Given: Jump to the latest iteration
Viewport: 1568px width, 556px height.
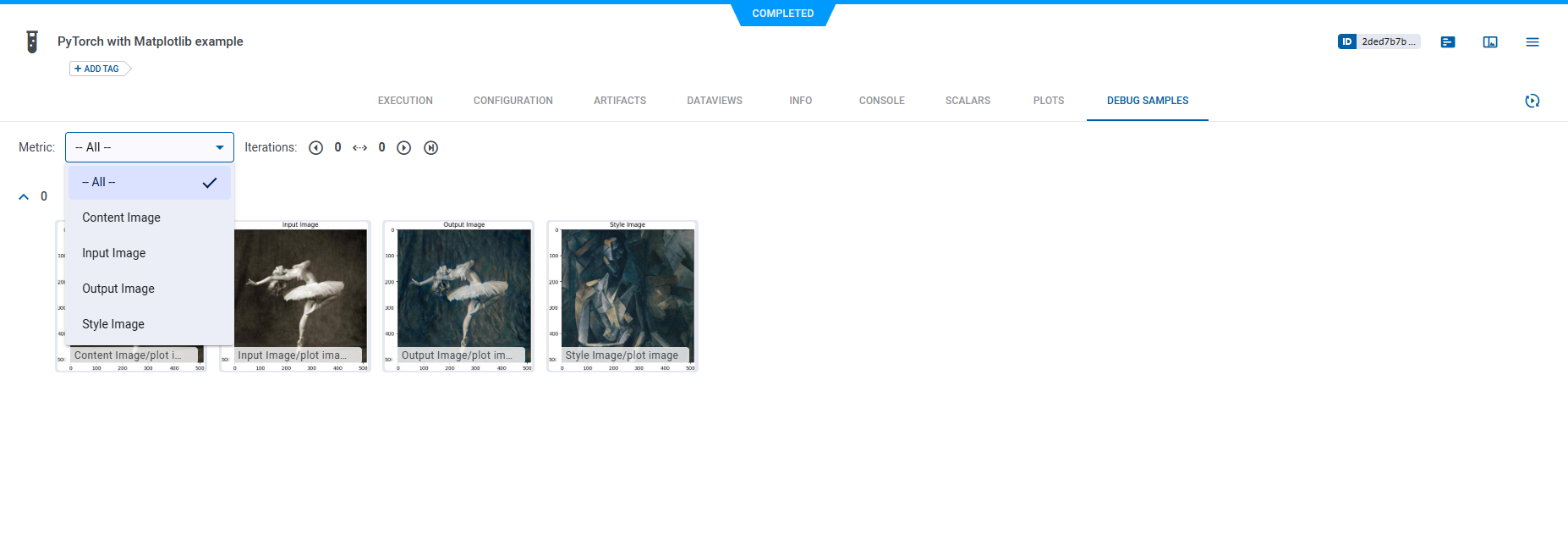Looking at the screenshot, I should coord(431,148).
